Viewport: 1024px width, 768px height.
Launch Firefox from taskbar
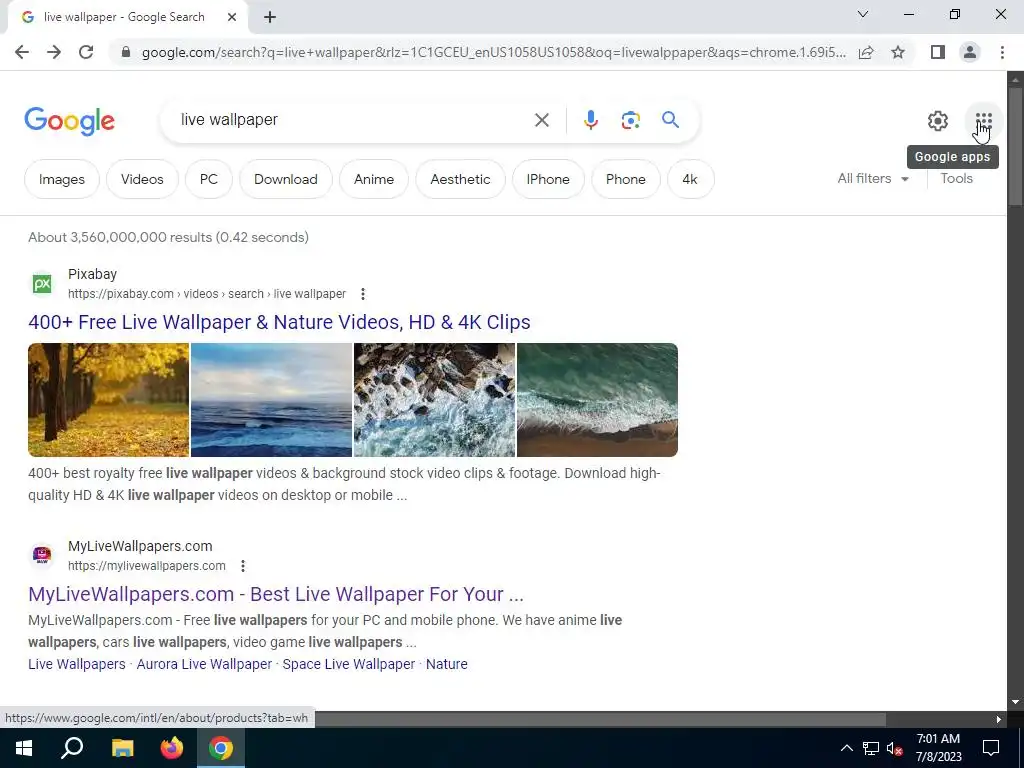[x=172, y=748]
